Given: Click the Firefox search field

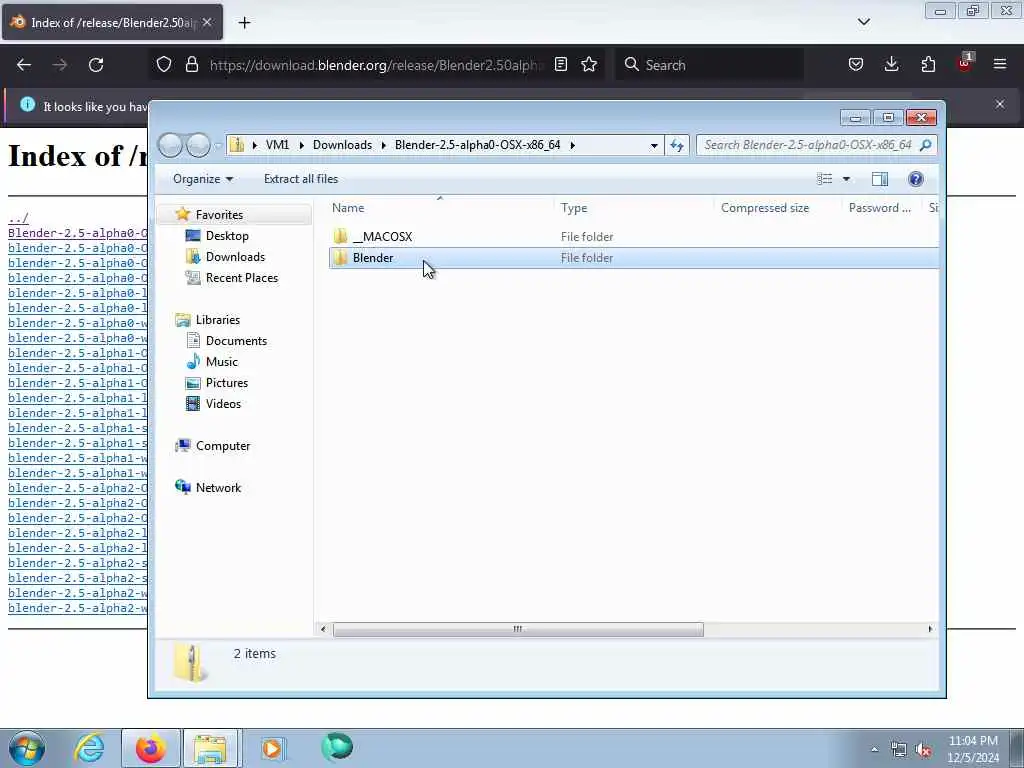Looking at the screenshot, I should [x=711, y=65].
